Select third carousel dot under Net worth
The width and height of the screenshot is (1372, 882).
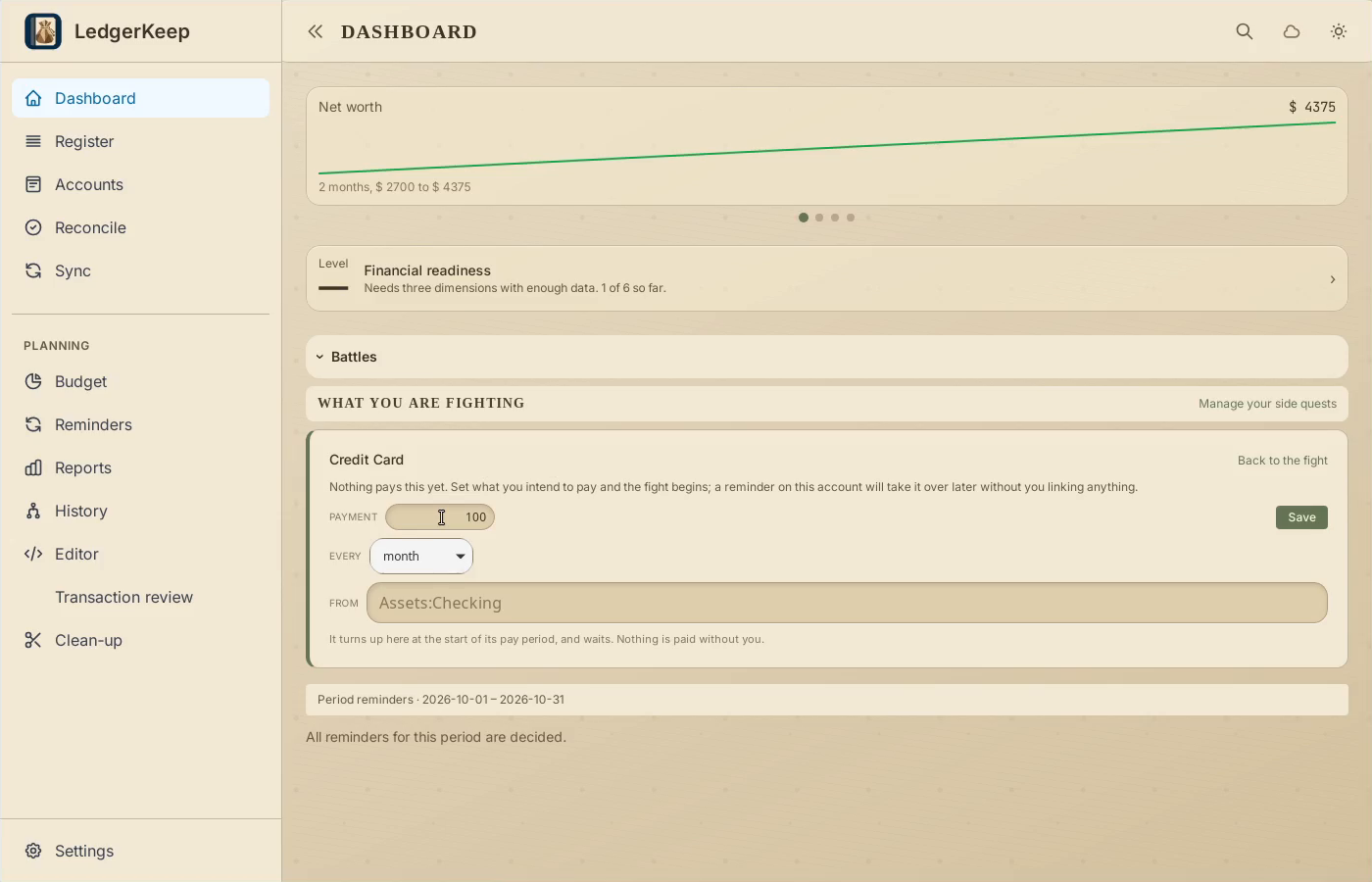(835, 218)
